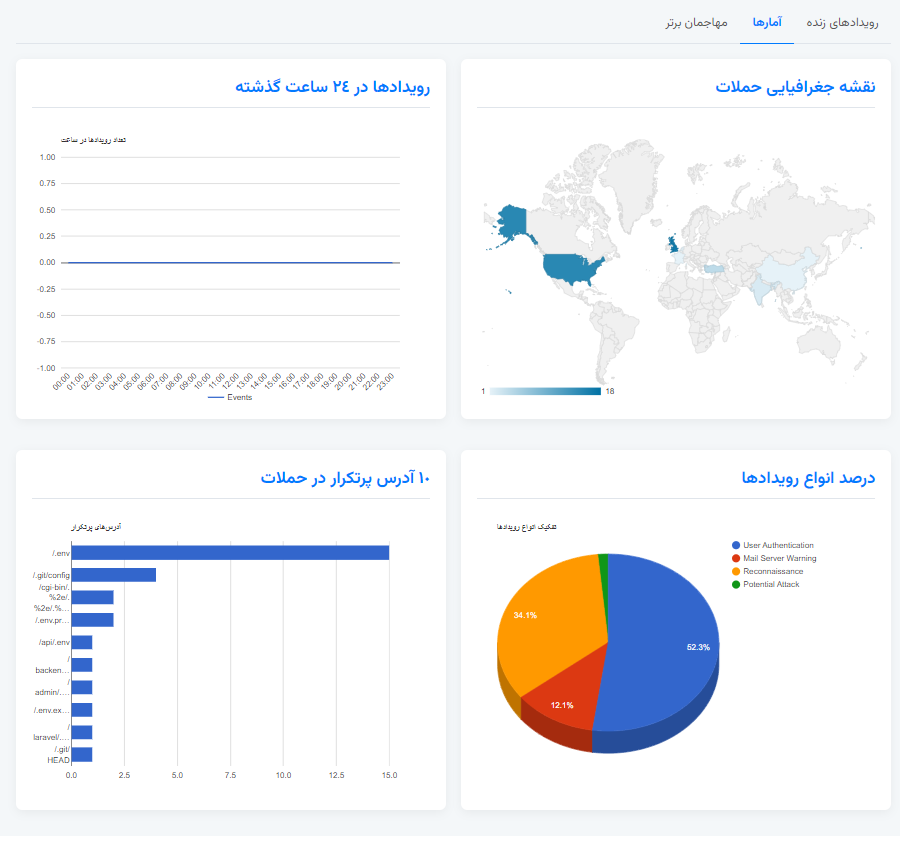
Task: Click the flat Events line at 0.00
Action: click(x=230, y=263)
